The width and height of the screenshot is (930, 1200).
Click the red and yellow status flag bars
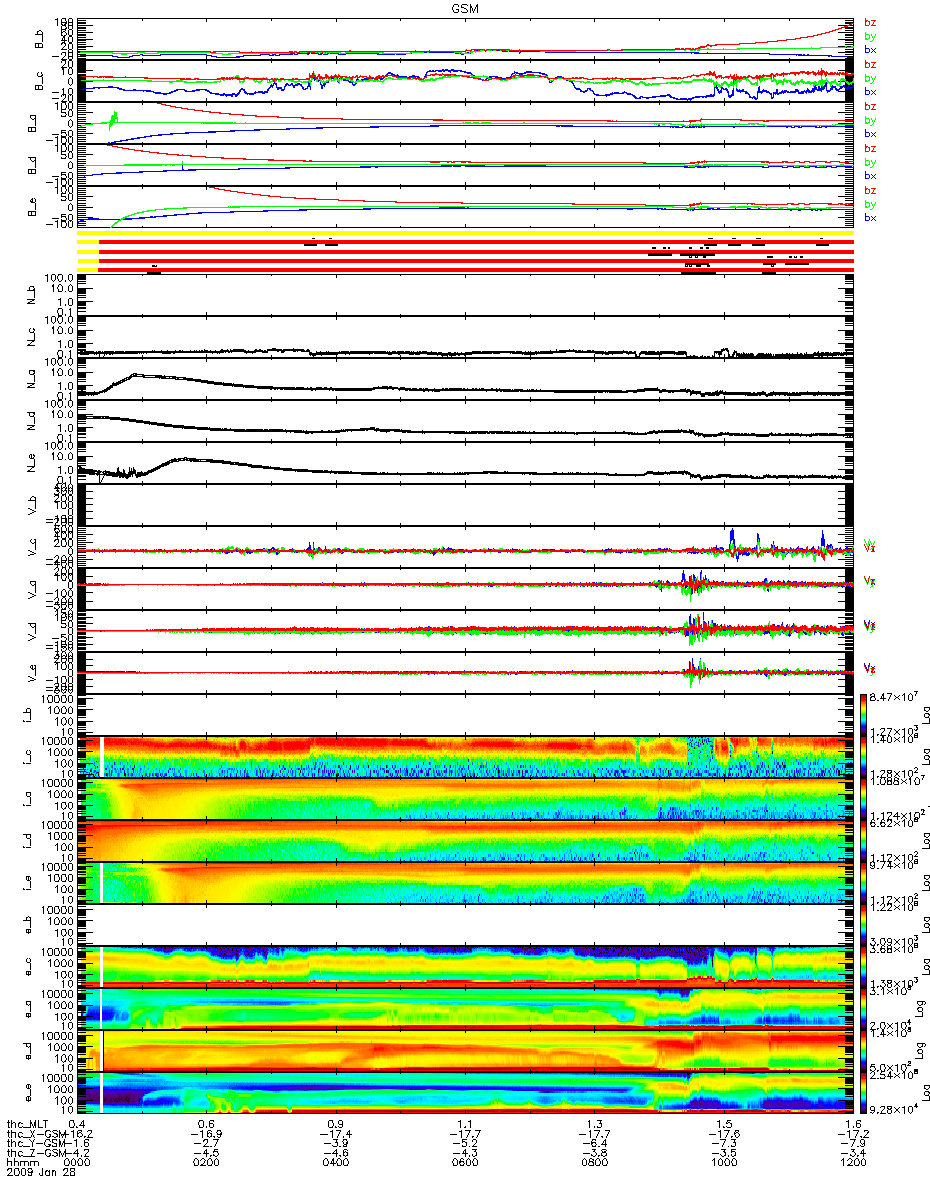[466, 250]
